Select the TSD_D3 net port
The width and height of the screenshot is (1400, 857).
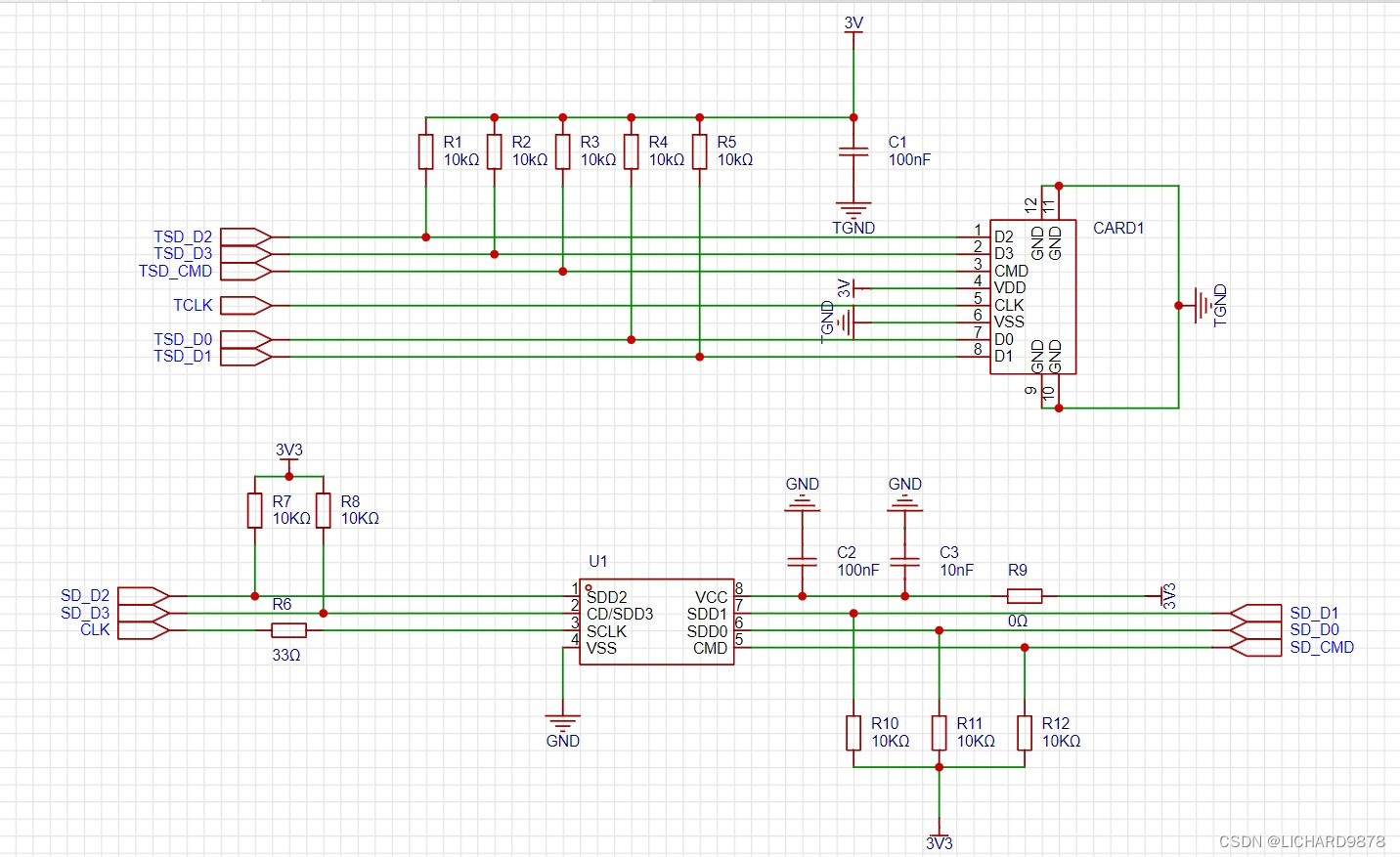coord(245,254)
